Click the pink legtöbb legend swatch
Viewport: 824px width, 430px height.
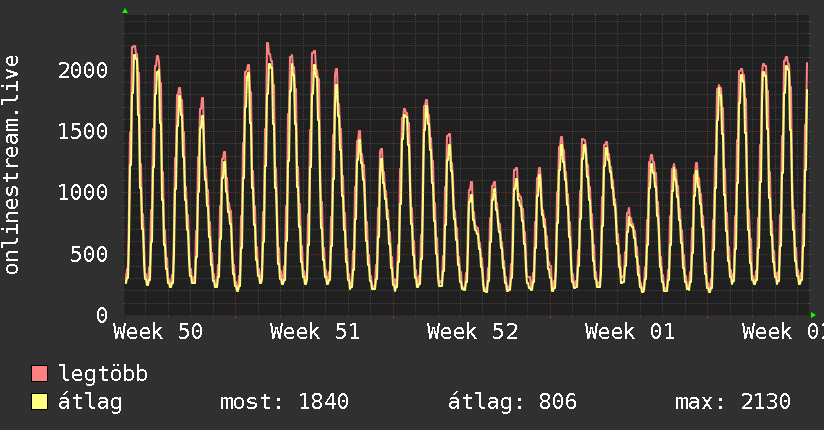39,373
